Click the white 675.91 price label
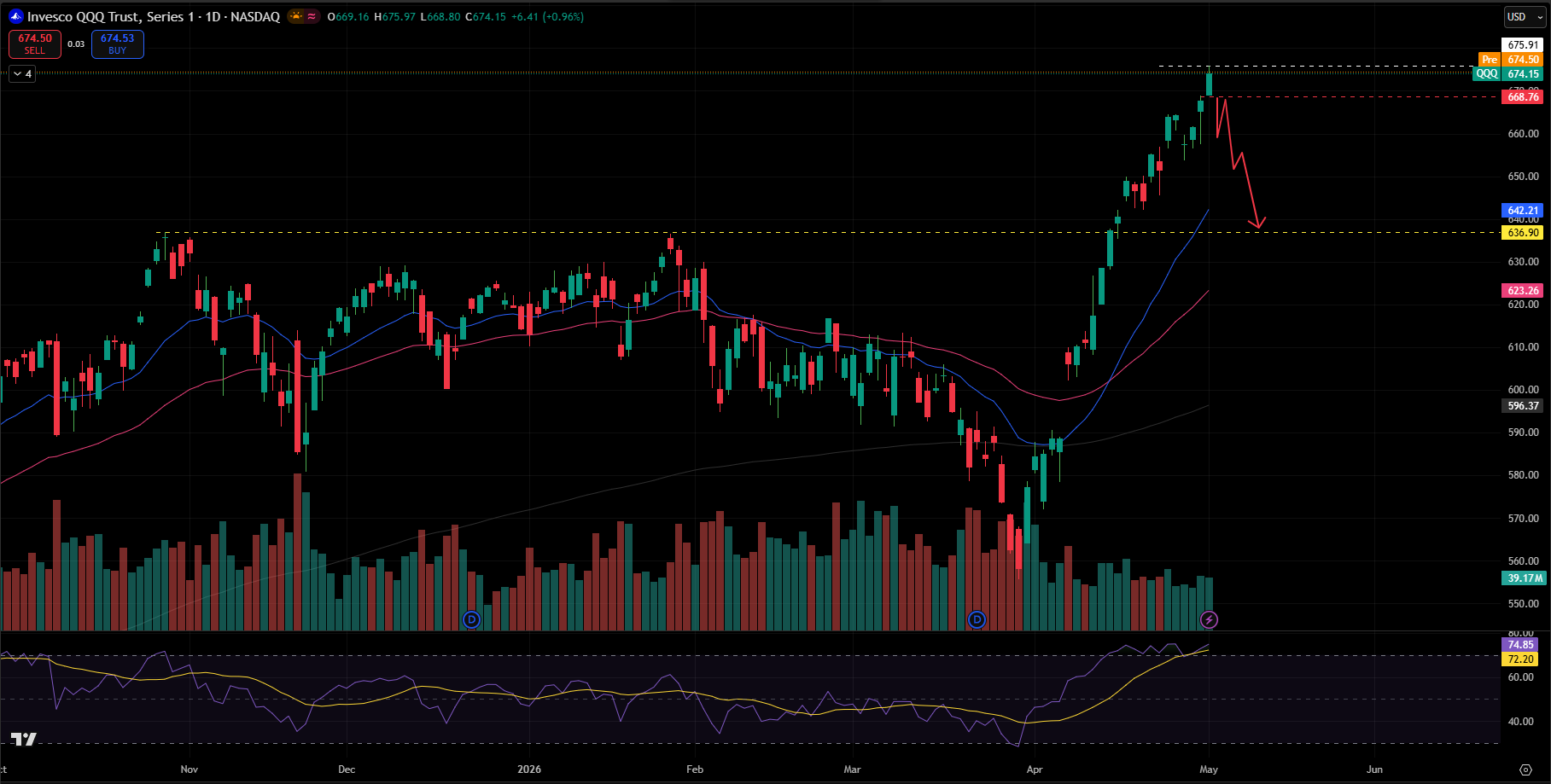This screenshot has height=784, width=1551. coord(1523,45)
